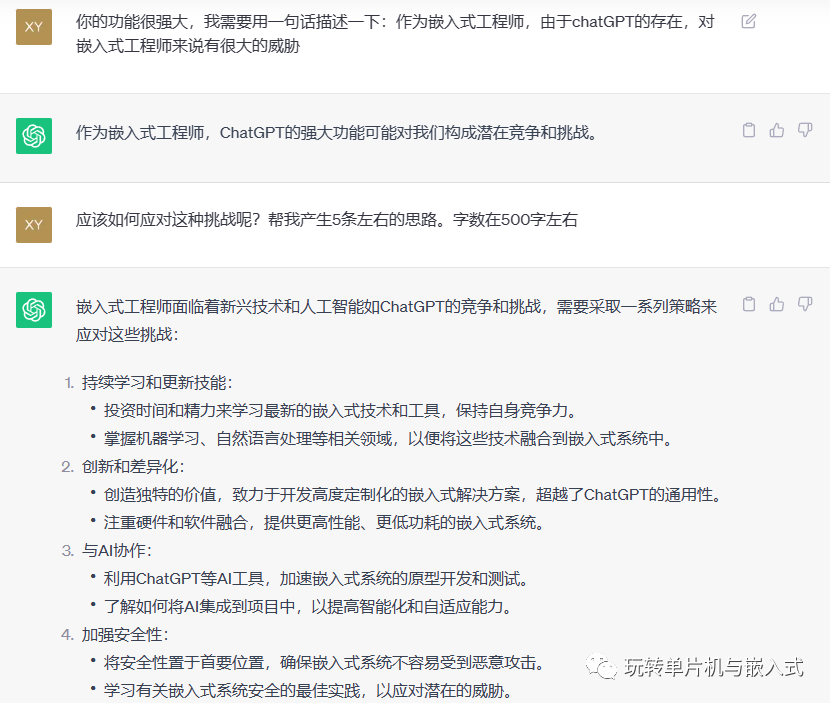Screen dimensions: 830x703
Task: Dislike the reply beginning 嵌入式工程师面临着
Action: 805,304
